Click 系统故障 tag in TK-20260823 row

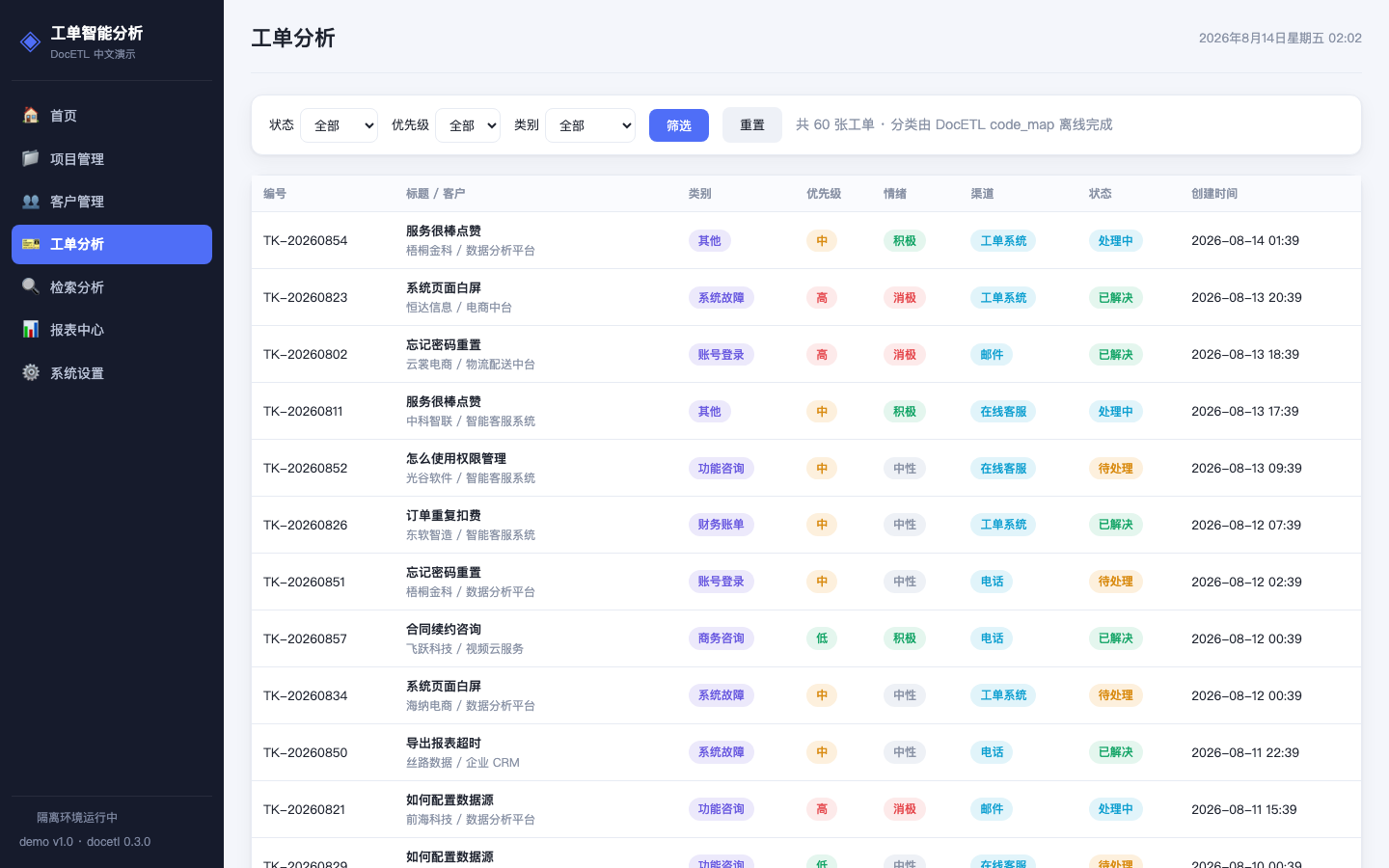(722, 298)
